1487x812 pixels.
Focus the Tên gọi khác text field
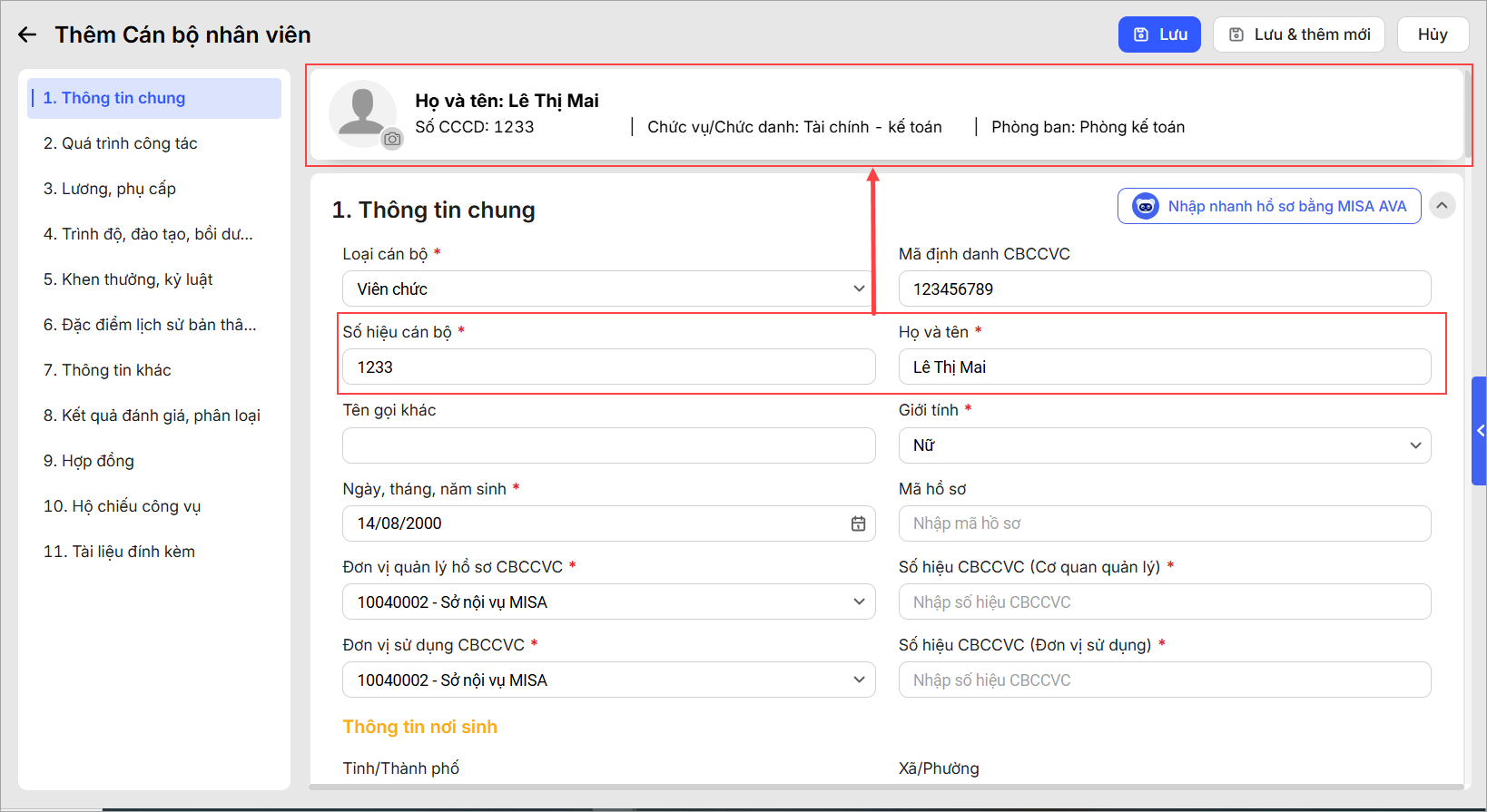coord(607,445)
